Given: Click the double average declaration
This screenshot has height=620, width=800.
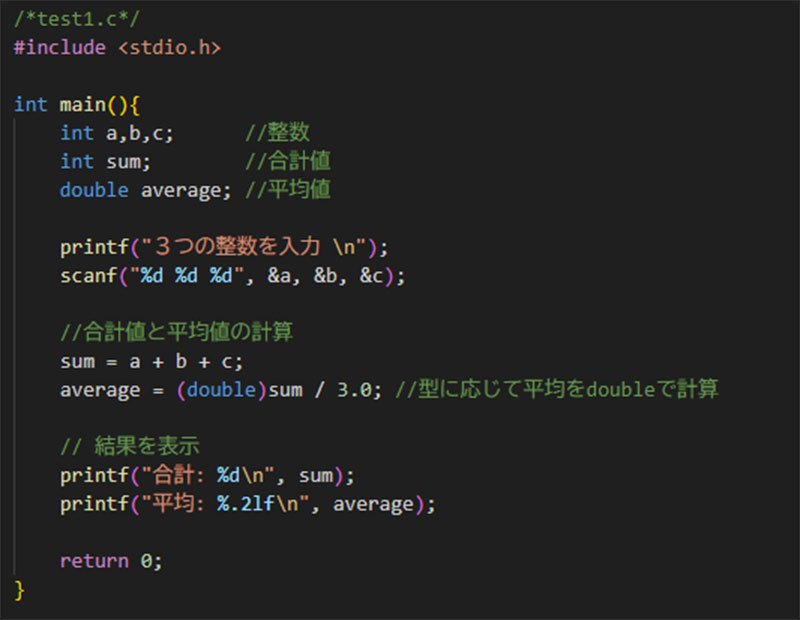Looking at the screenshot, I should (145, 190).
